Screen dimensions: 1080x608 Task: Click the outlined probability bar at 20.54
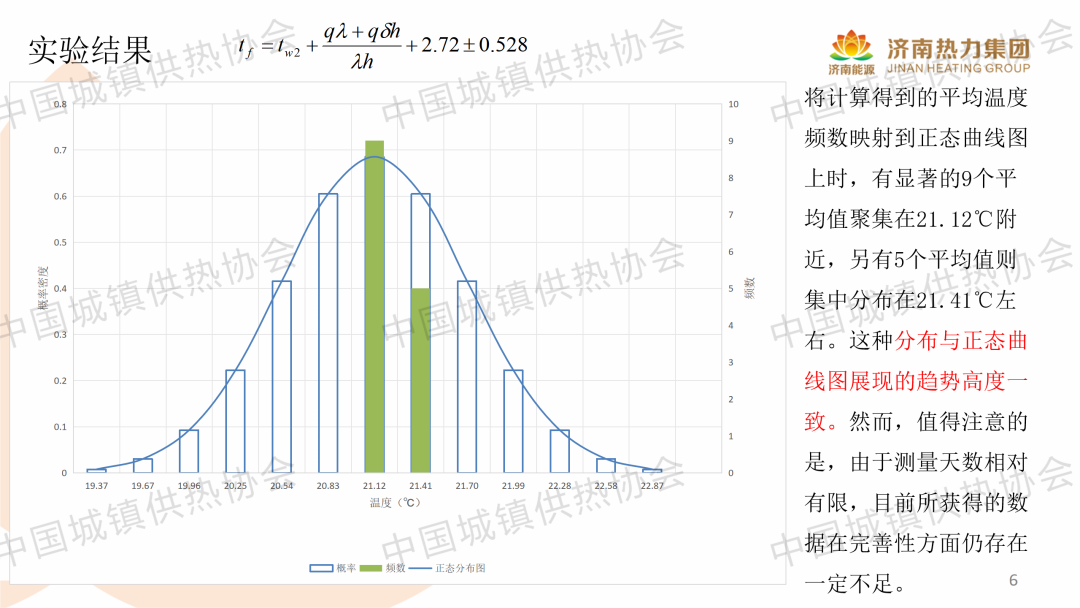coord(282,377)
